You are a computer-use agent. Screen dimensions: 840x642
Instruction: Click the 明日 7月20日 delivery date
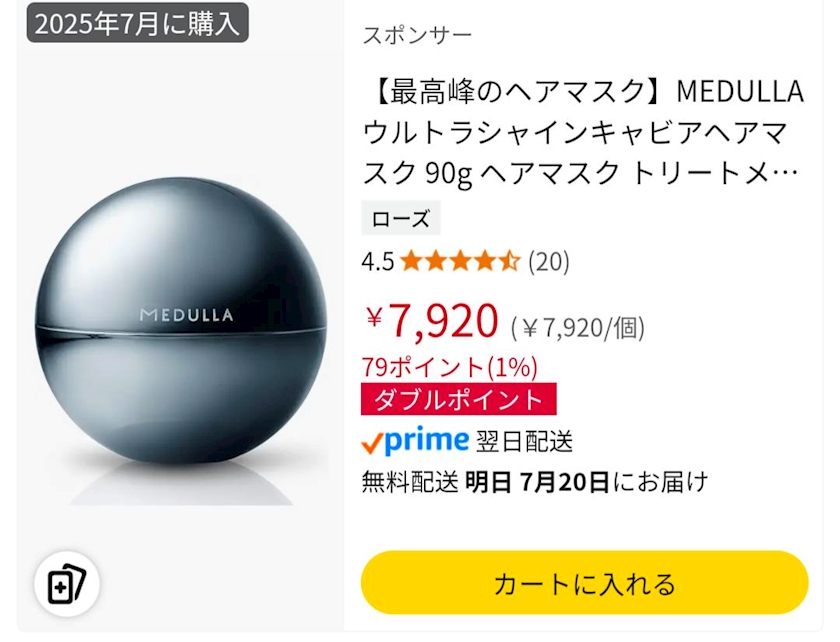pyautogui.click(x=537, y=482)
